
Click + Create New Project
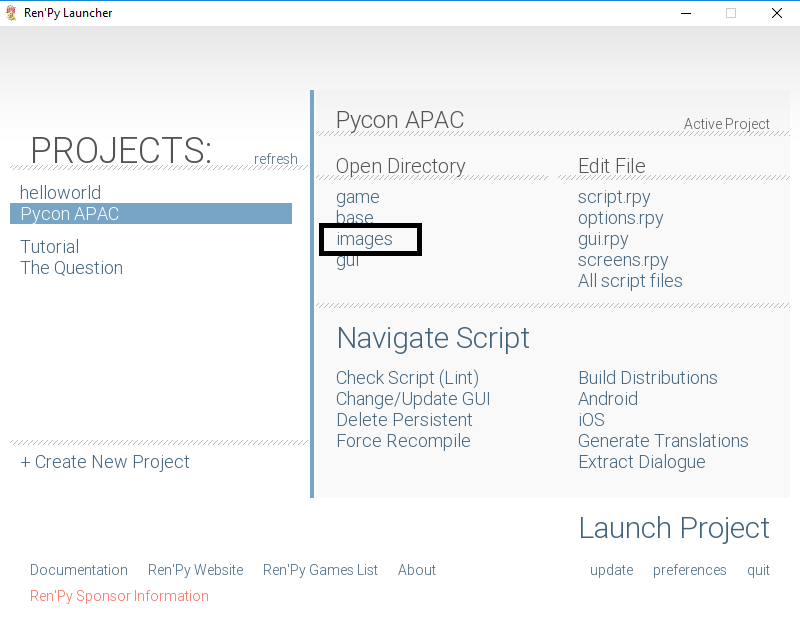105,462
